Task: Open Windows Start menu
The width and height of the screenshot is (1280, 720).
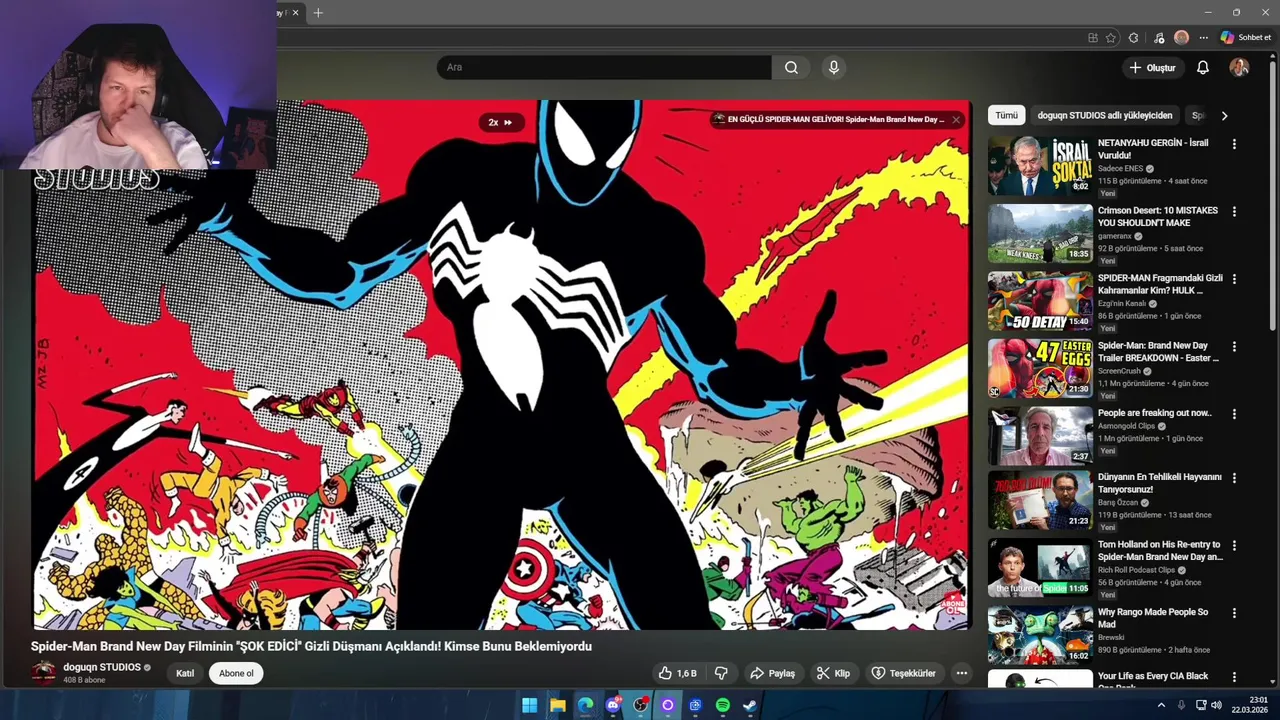Action: [529, 705]
